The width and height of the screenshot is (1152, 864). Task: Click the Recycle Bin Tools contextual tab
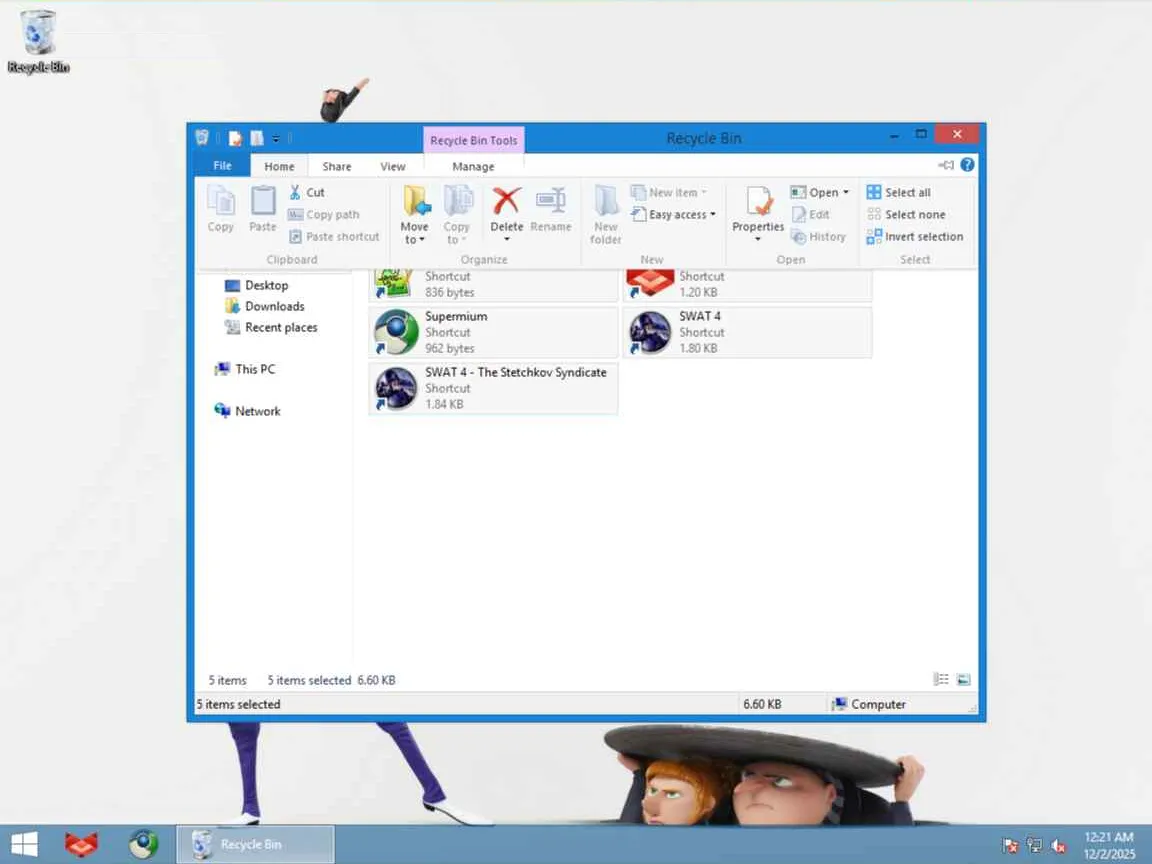(473, 140)
